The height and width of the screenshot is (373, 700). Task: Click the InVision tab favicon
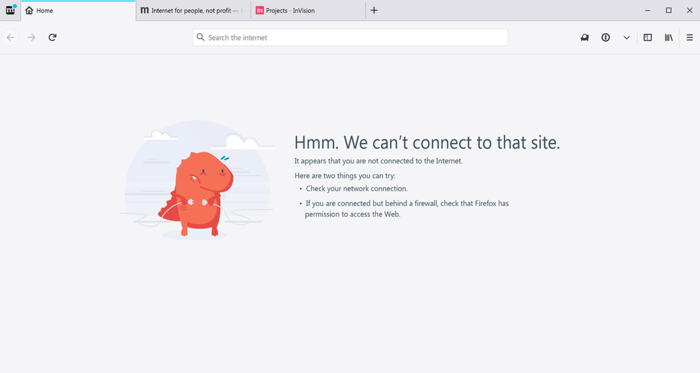coord(259,10)
